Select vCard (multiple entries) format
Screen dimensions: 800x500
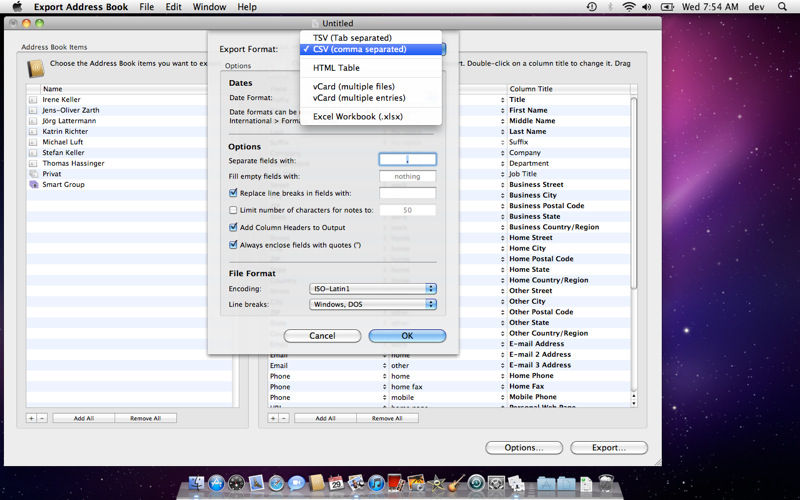tap(371, 97)
